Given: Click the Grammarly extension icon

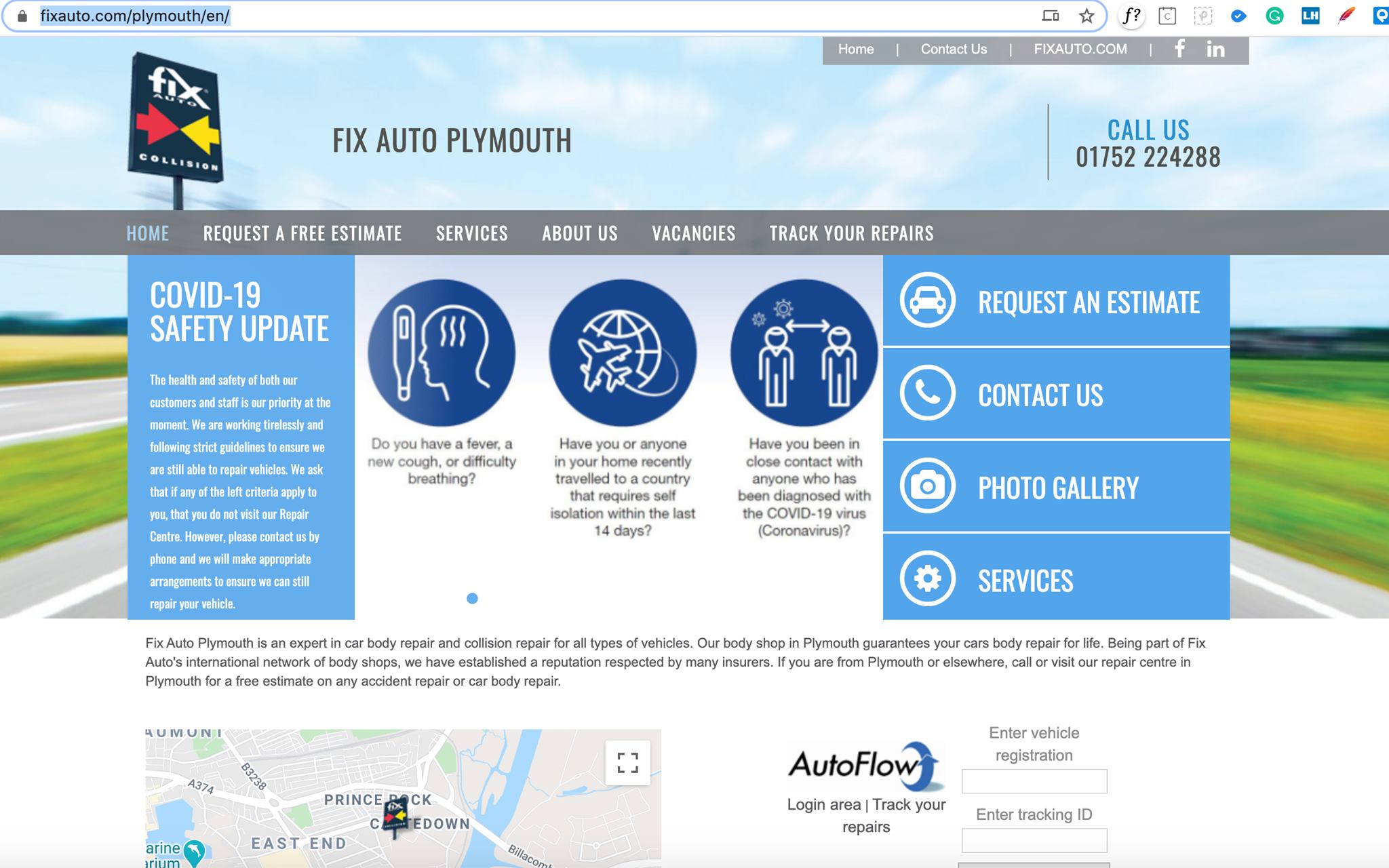Looking at the screenshot, I should (x=1274, y=16).
